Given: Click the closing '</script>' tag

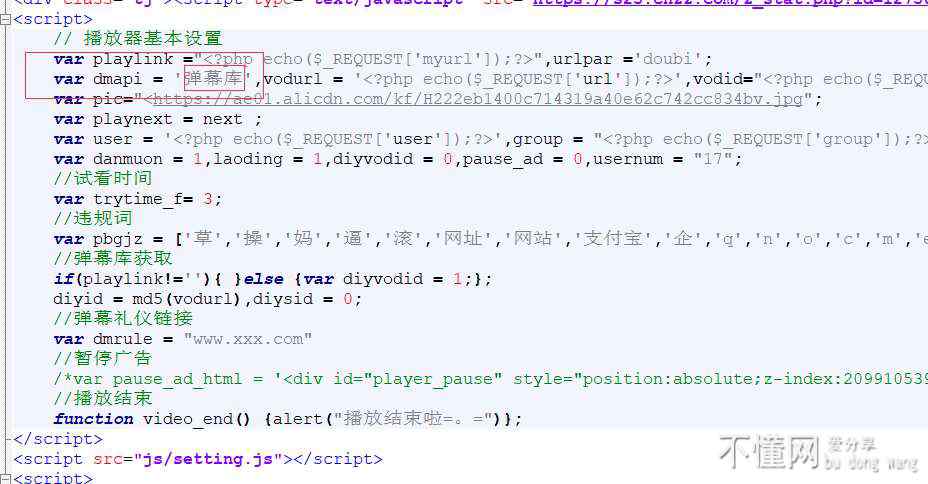Looking at the screenshot, I should [57, 439].
